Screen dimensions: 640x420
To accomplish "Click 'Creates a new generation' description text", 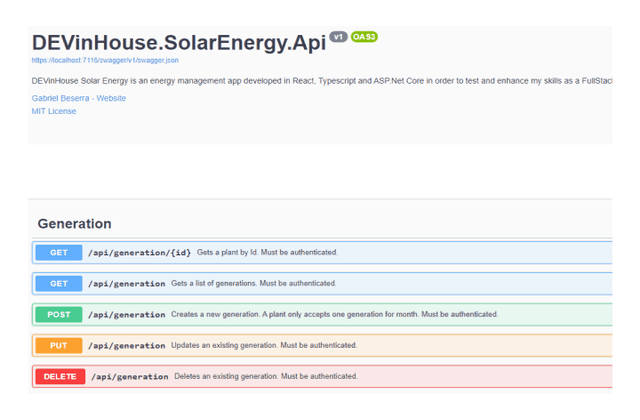I will click(334, 314).
